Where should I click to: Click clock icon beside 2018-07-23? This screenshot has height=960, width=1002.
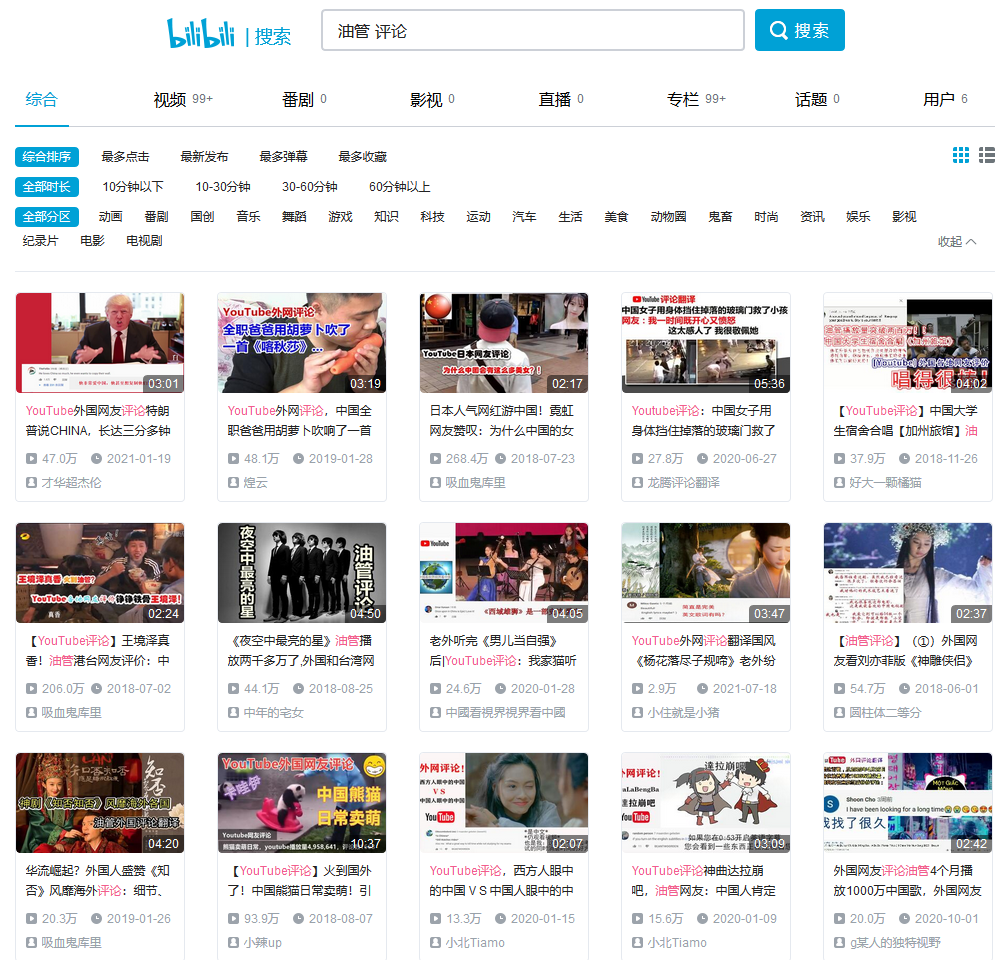[x=500, y=458]
